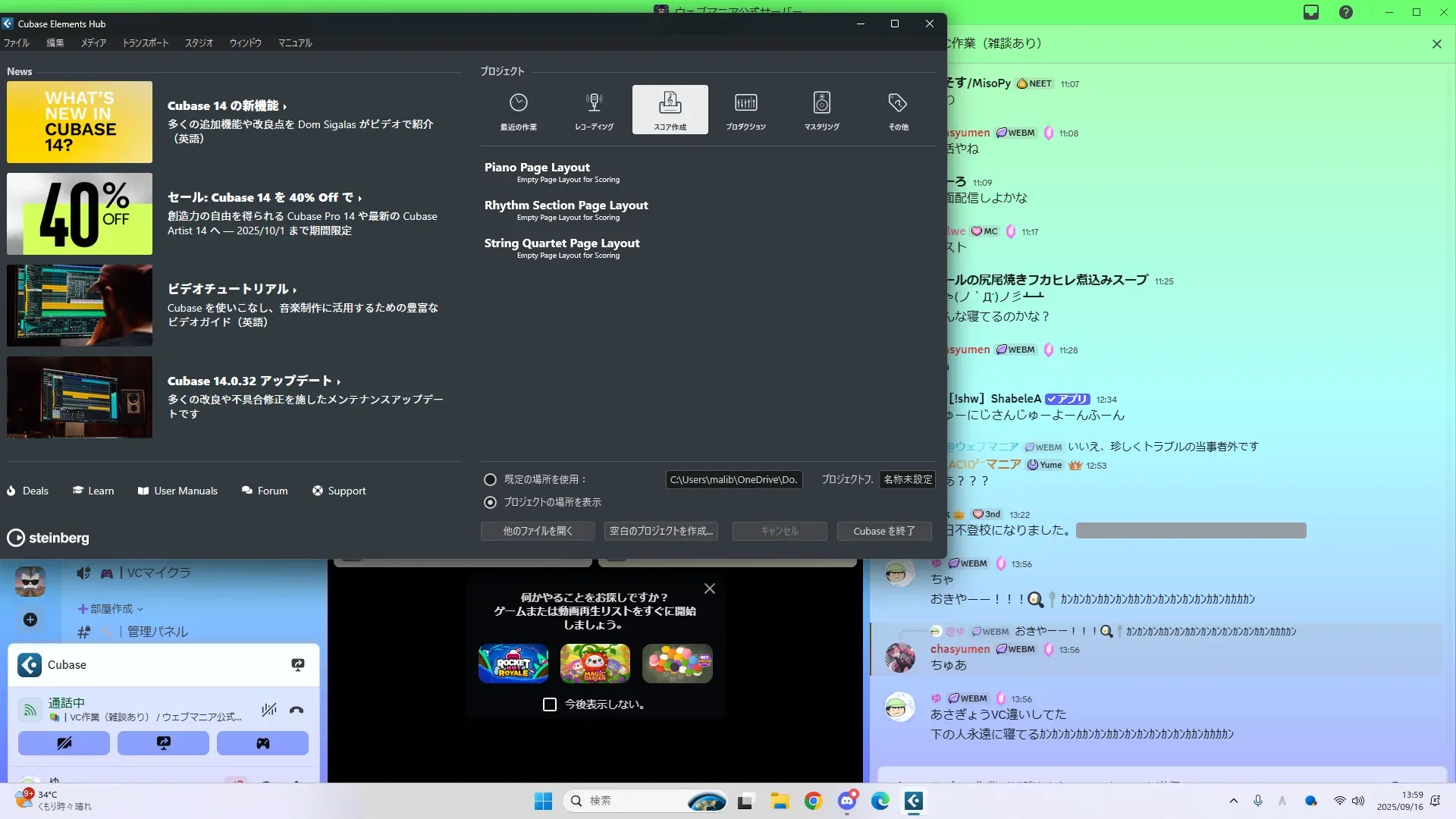
Task: Check the 今後表示しない checkbox
Action: pyautogui.click(x=550, y=704)
